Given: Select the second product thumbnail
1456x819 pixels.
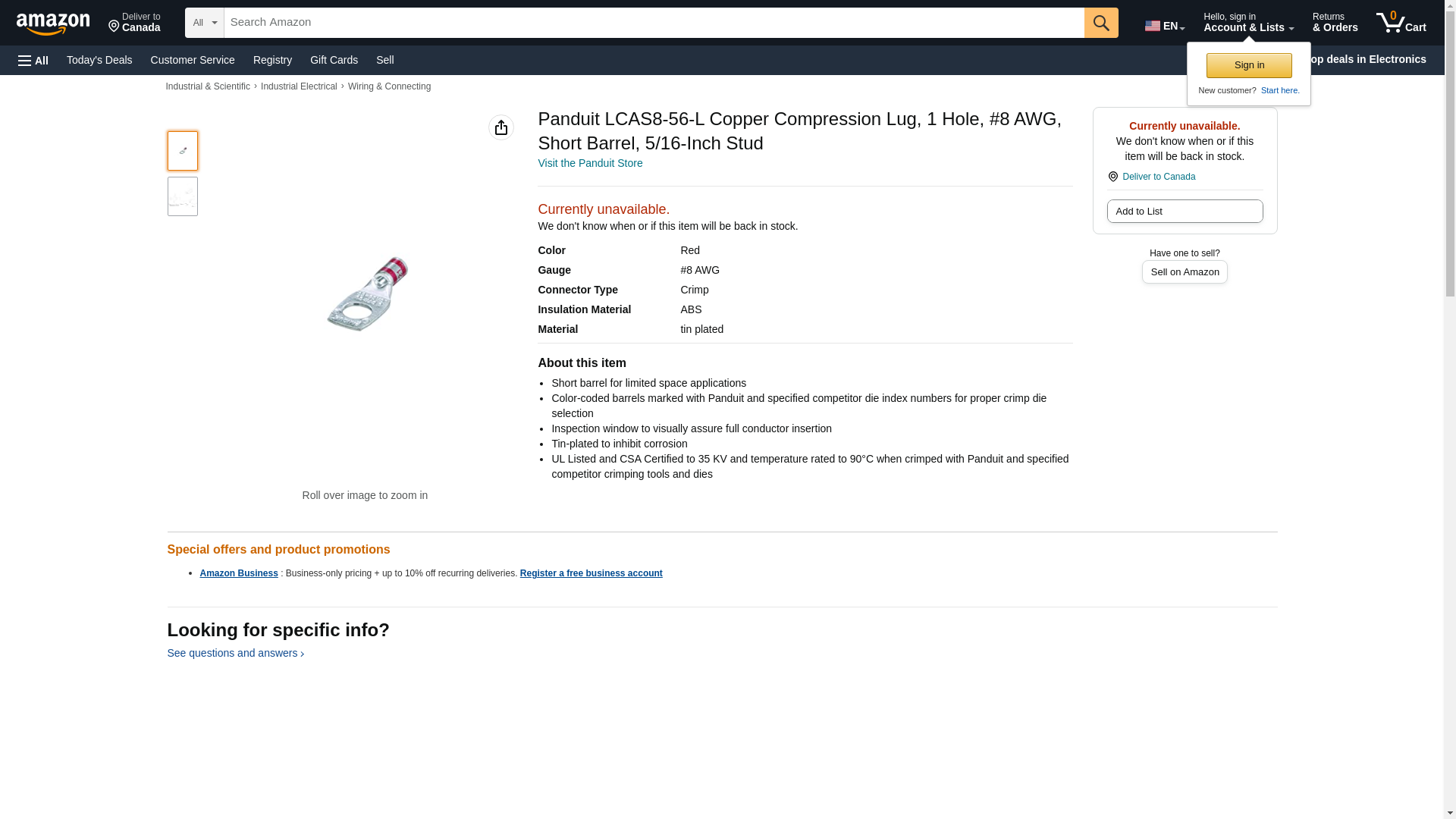Looking at the screenshot, I should (x=182, y=196).
